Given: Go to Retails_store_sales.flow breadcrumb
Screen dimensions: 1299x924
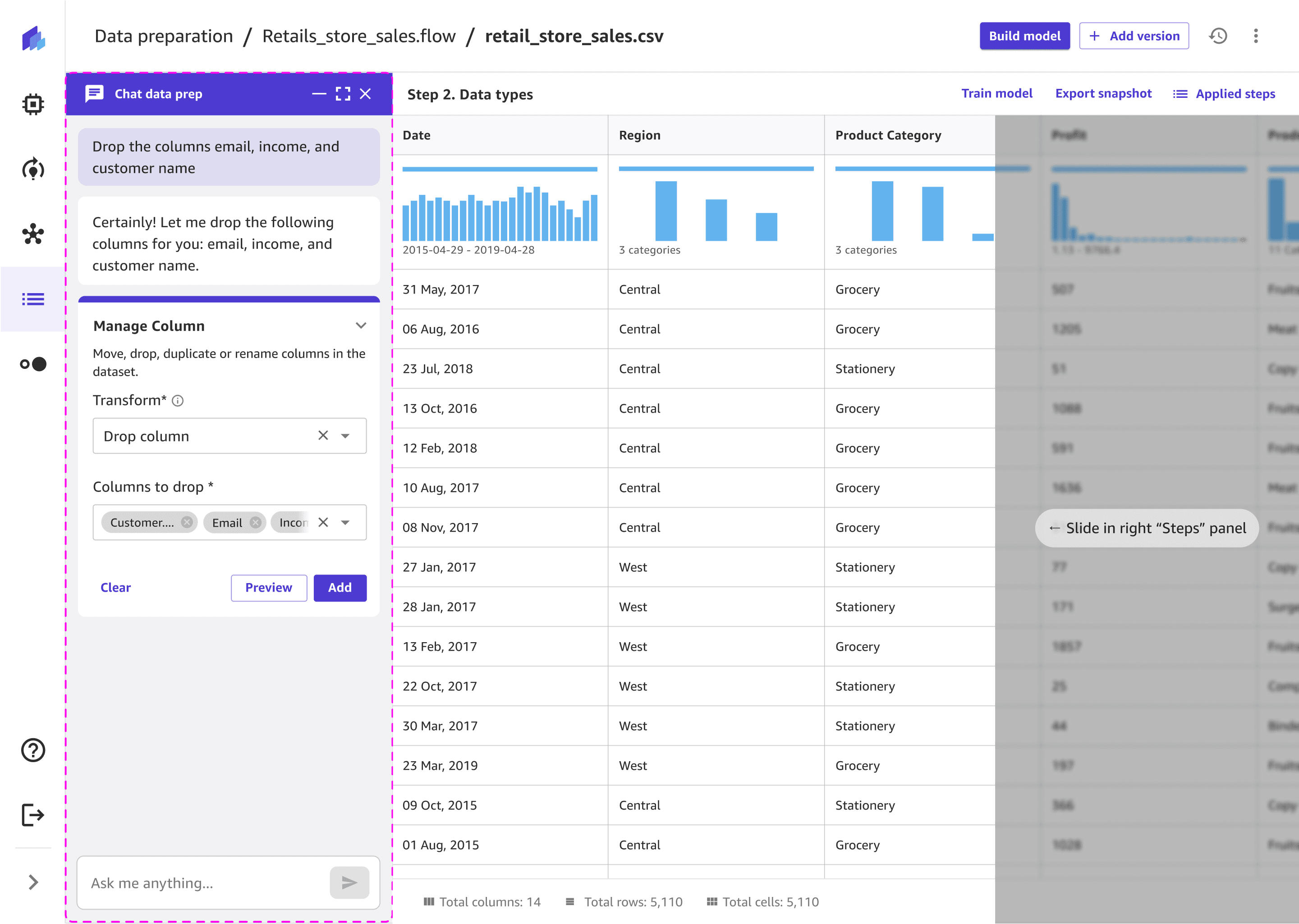Looking at the screenshot, I should click(x=358, y=36).
